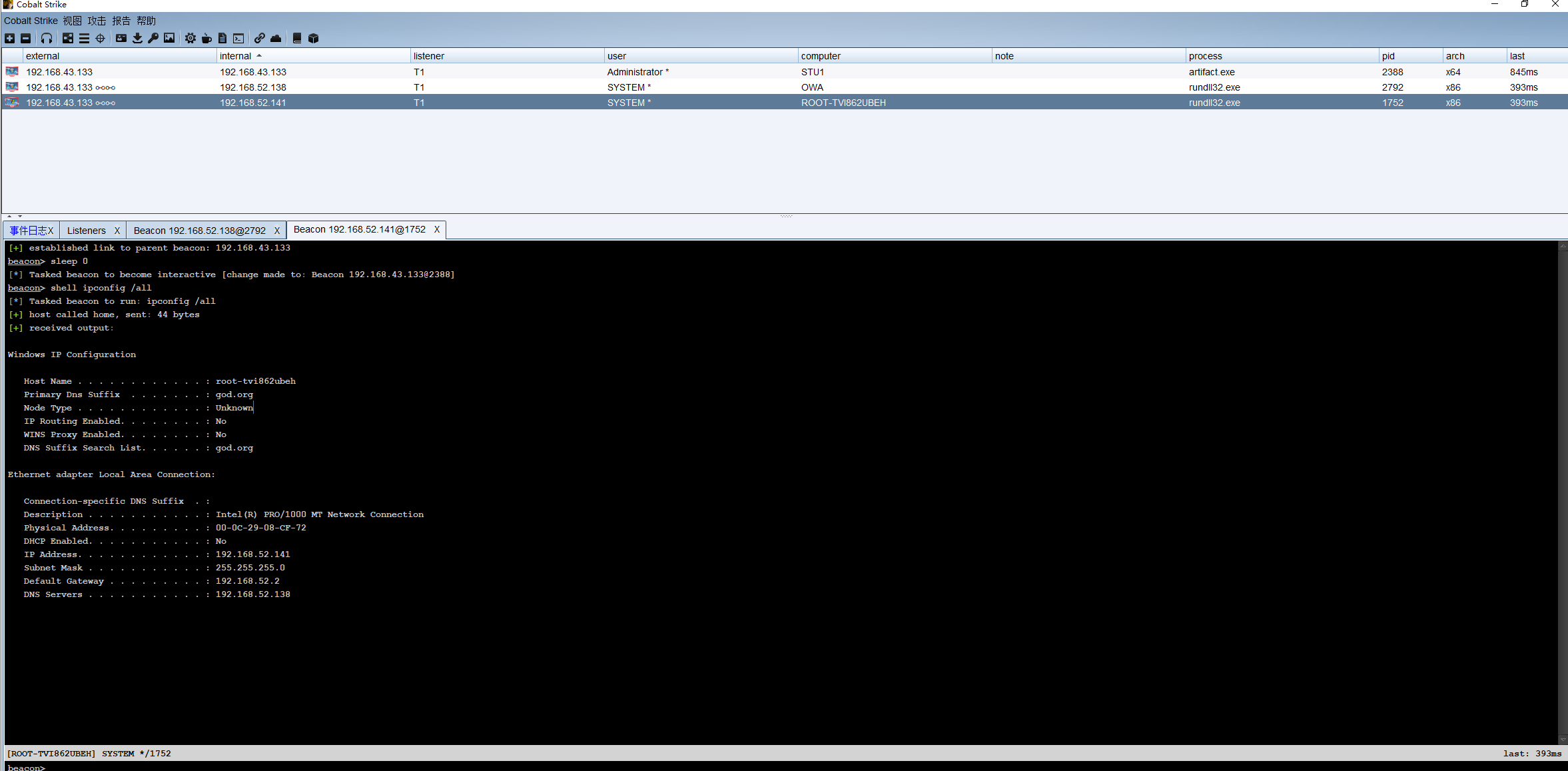This screenshot has height=771, width=1568.
Task: View Downloads using the download arrow icon
Action: pyautogui.click(x=137, y=38)
